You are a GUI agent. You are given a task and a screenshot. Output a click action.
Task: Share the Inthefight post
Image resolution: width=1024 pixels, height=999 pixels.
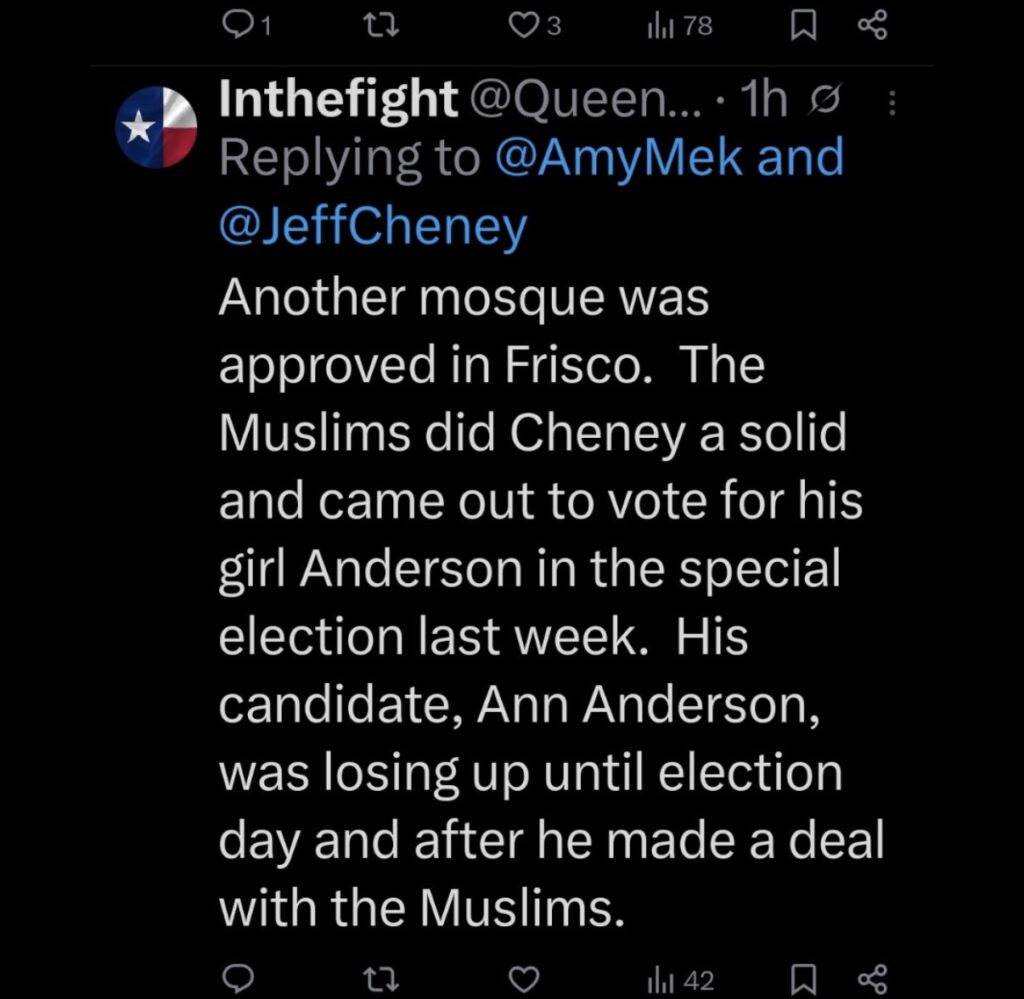tap(872, 978)
